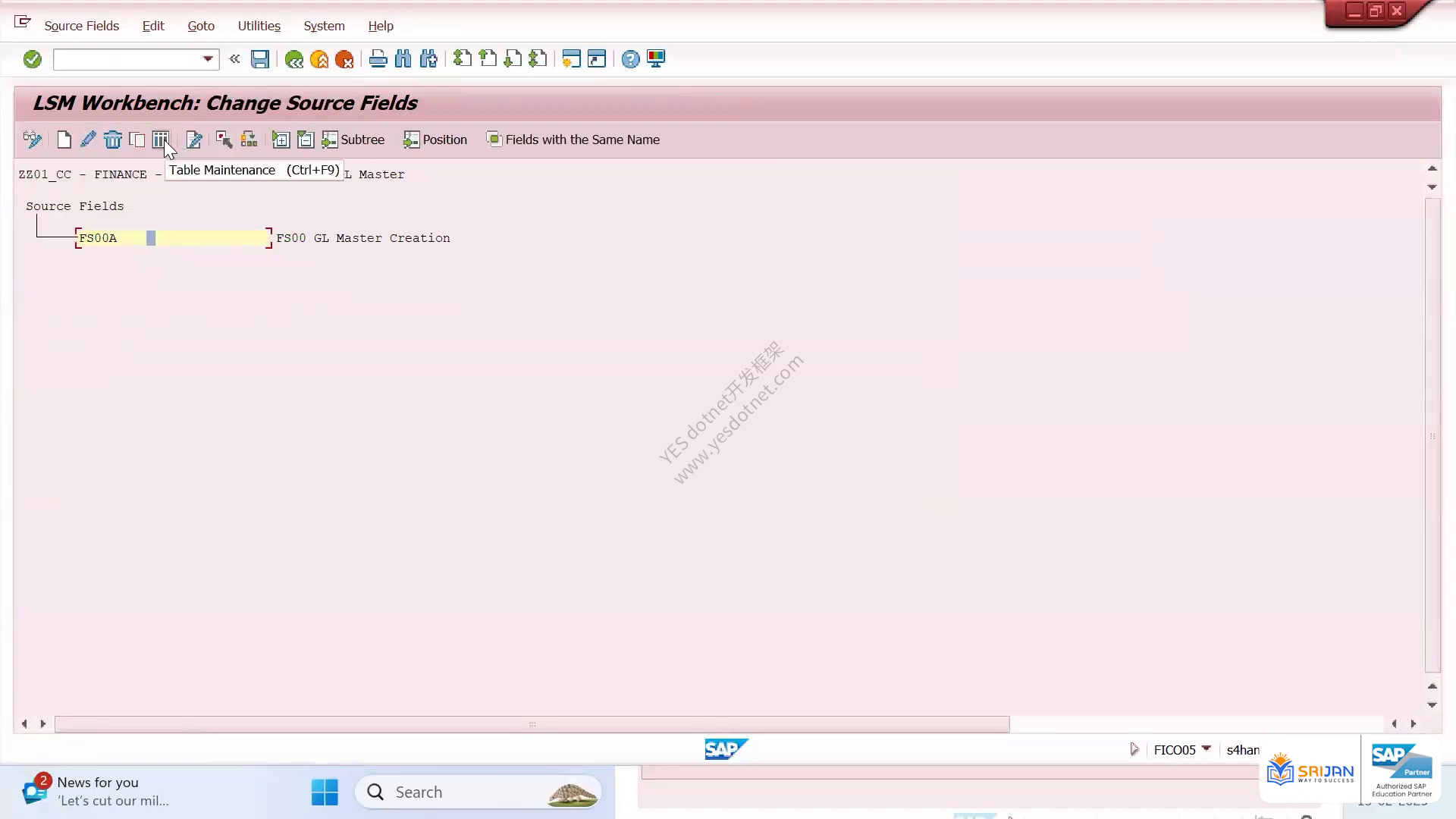1456x819 pixels.
Task: Click the Generate Shortcut icon
Action: point(597,59)
